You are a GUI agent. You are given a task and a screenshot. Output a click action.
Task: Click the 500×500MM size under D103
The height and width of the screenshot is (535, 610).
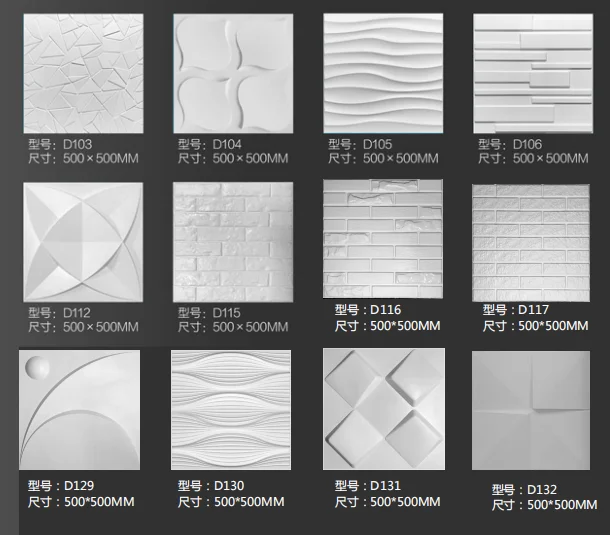click(x=101, y=158)
